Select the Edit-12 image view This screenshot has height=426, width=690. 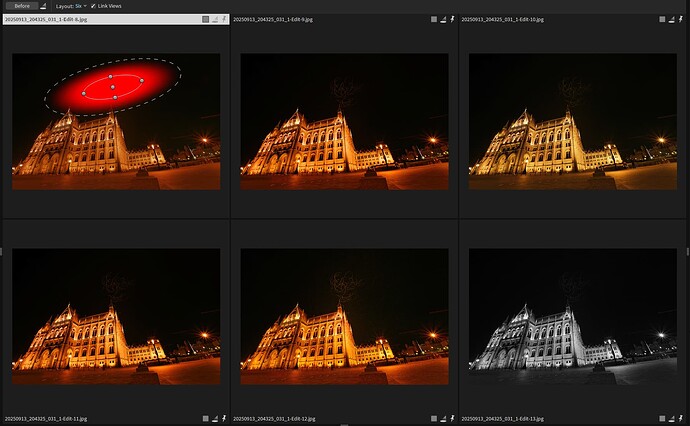(x=345, y=317)
